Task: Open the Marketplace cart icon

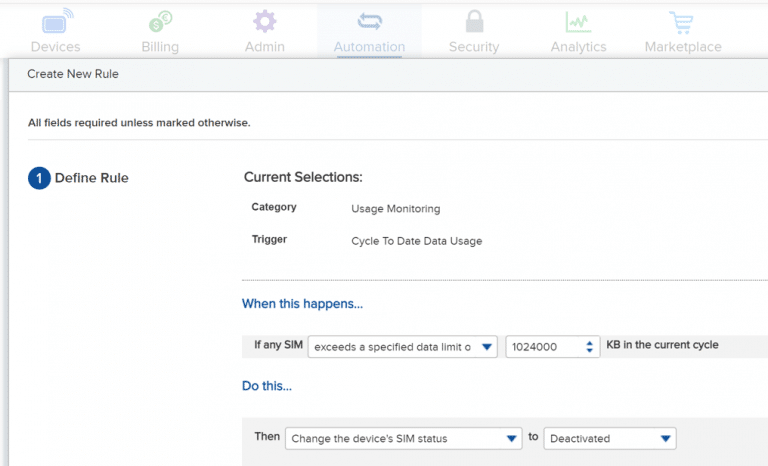Action: pos(681,23)
